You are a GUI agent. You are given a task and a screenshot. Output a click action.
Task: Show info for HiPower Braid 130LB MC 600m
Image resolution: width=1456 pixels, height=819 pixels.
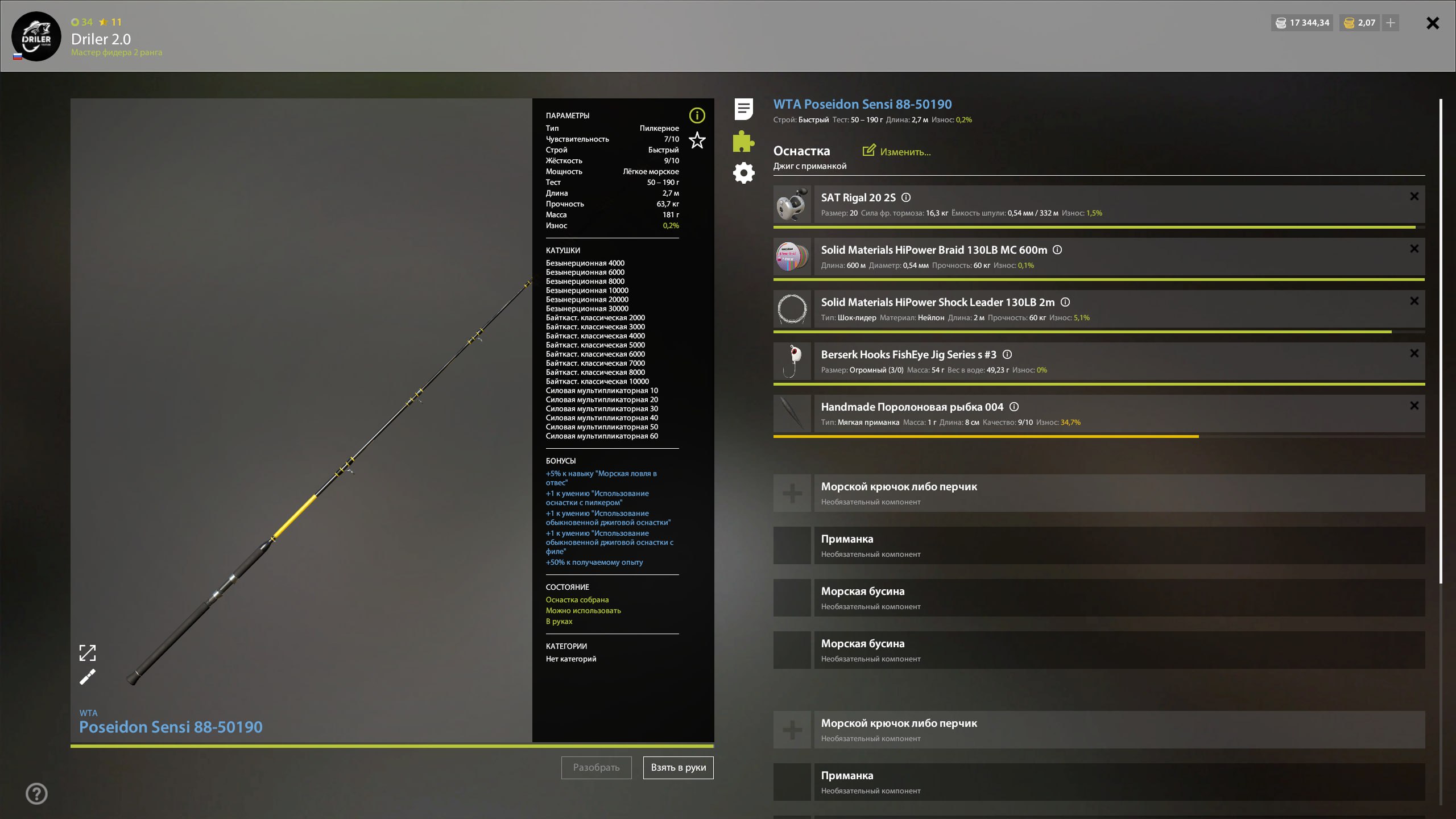1057,250
